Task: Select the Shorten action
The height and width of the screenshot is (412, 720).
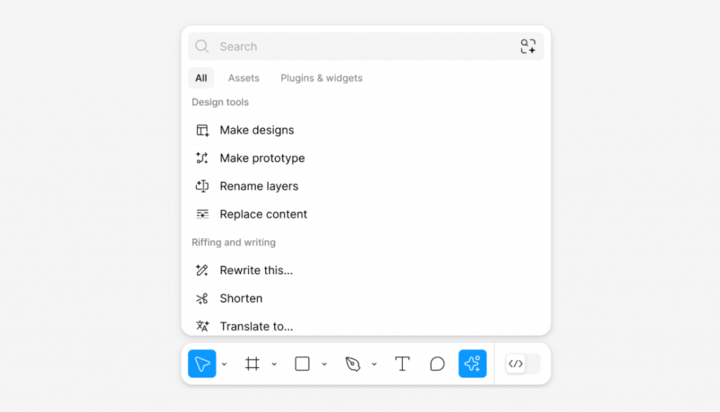Action: 366,298
